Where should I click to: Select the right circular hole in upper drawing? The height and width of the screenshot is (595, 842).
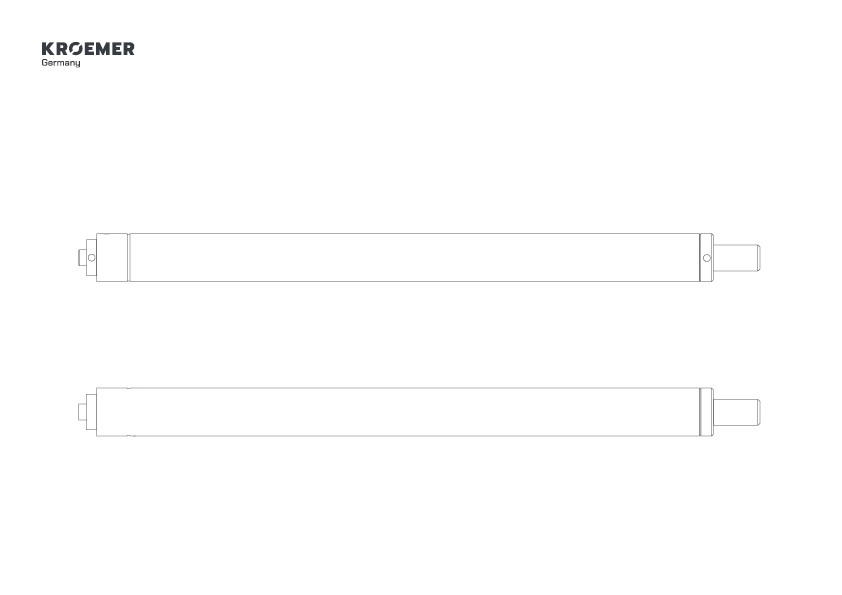coord(707,258)
